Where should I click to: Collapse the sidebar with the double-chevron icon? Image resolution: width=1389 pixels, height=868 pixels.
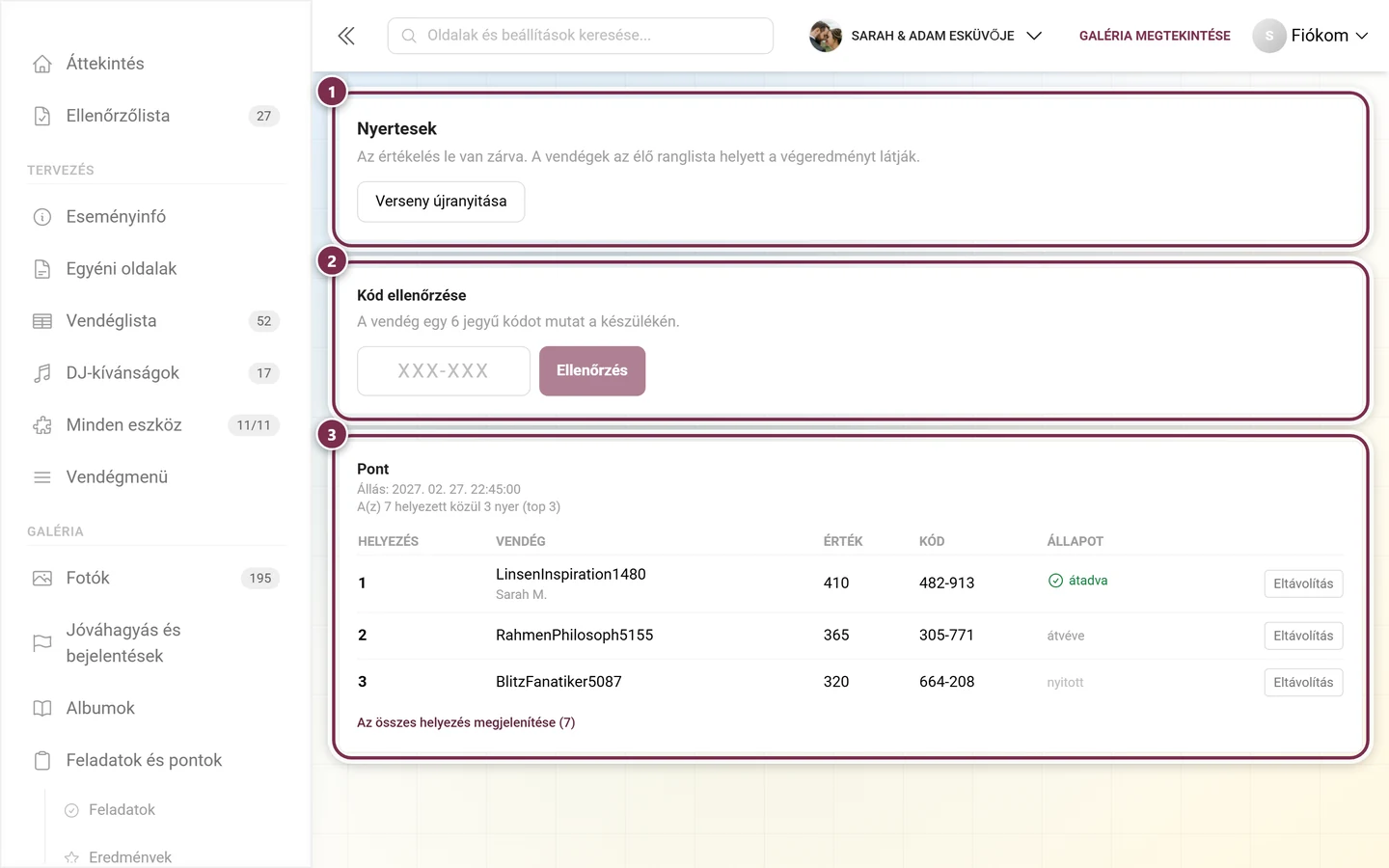click(x=346, y=36)
